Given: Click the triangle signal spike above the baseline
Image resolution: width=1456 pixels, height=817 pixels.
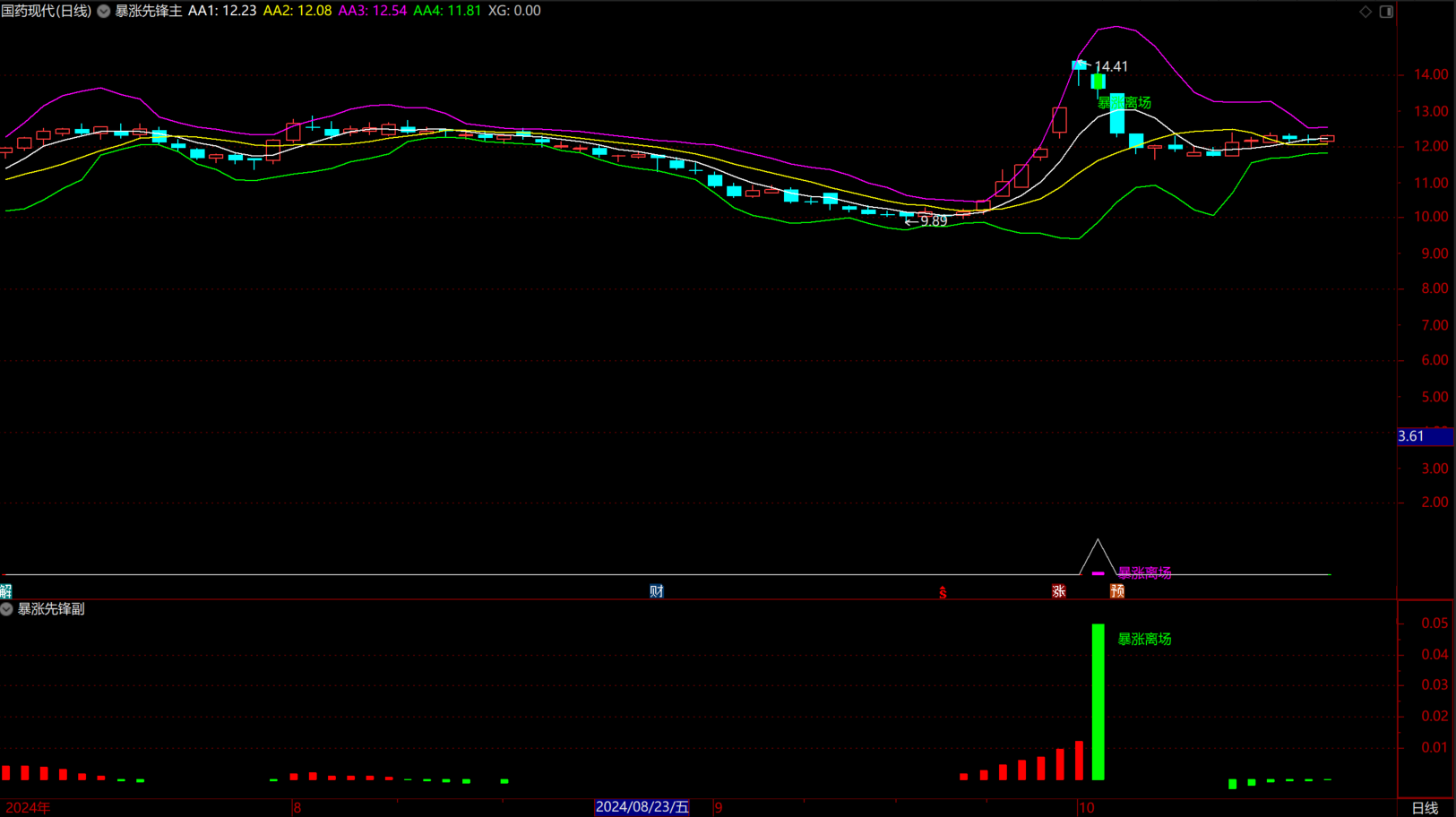Looking at the screenshot, I should pyautogui.click(x=1098, y=557).
